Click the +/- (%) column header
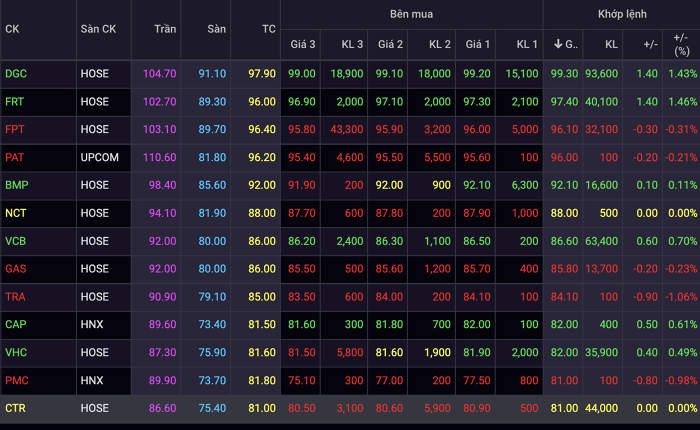700x430 pixels. tap(682, 44)
